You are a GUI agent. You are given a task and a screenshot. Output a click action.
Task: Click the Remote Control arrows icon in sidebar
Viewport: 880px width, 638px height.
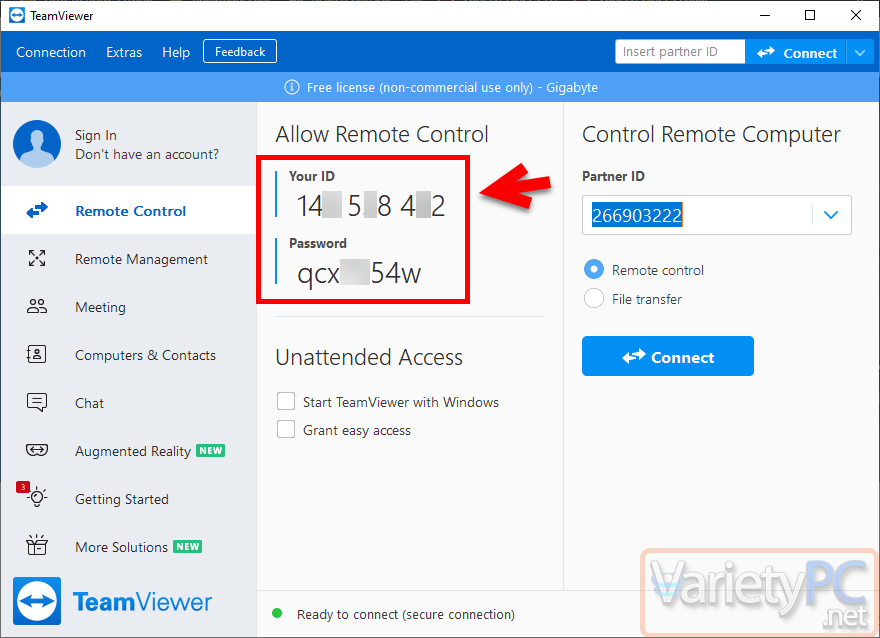pos(37,211)
